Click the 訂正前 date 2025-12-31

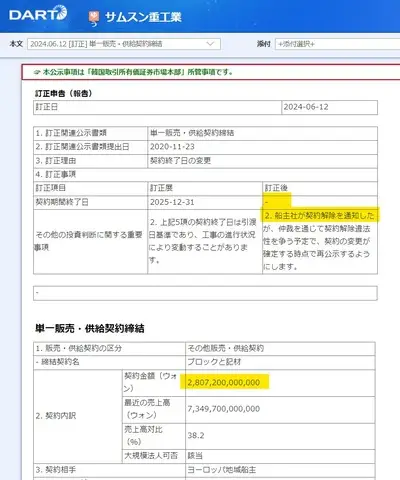(x=172, y=202)
